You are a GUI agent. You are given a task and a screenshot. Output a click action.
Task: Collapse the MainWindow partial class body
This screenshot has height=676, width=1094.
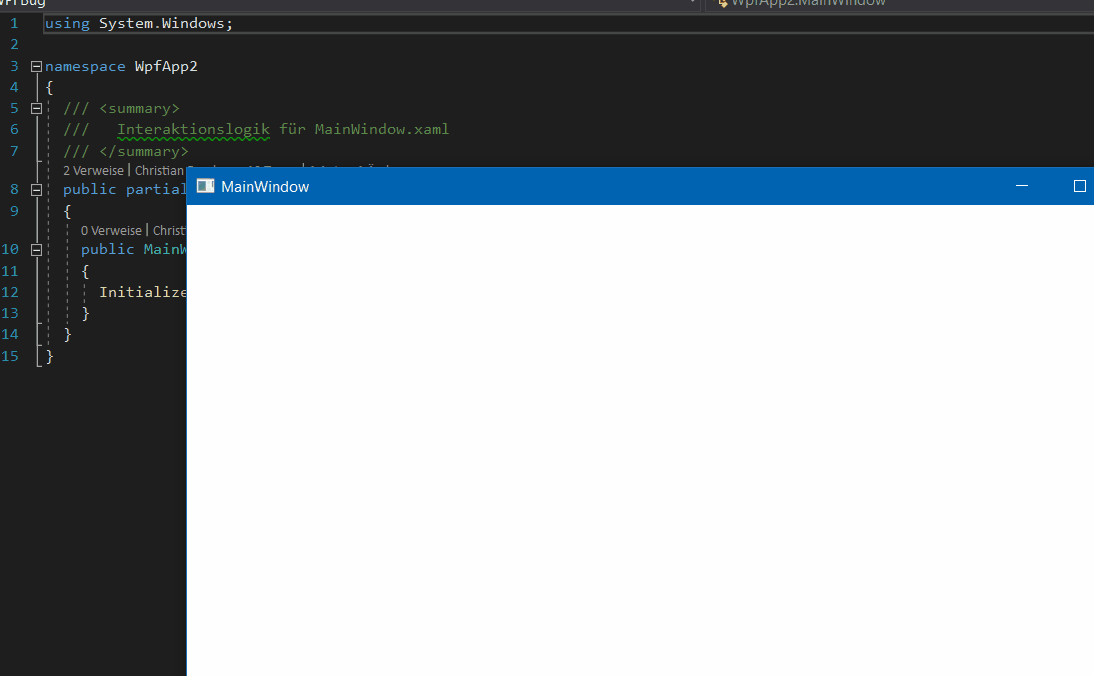[35, 189]
